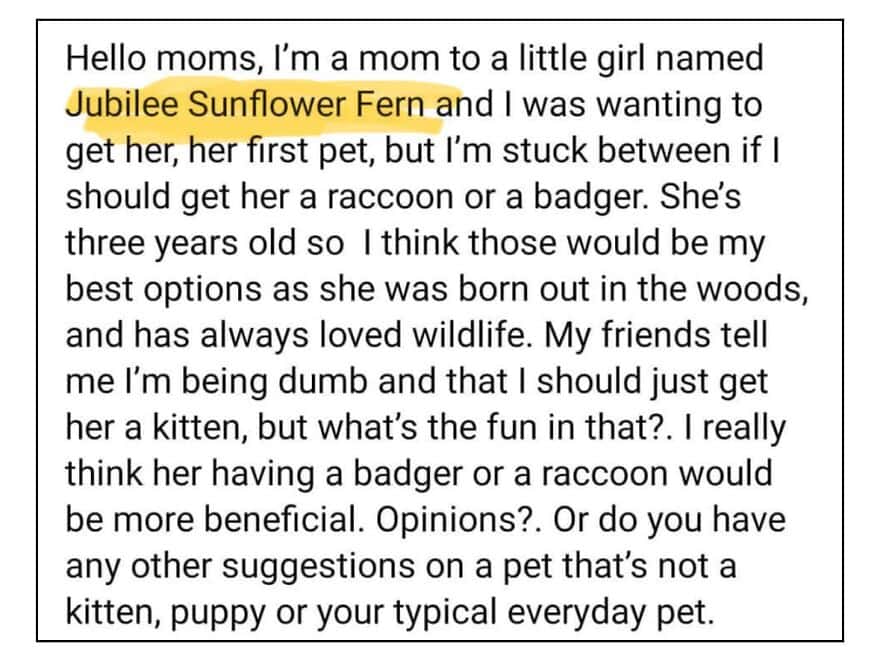Click the word 'puppy' in last line
Viewport: 880px width, 658px height.
(218, 611)
